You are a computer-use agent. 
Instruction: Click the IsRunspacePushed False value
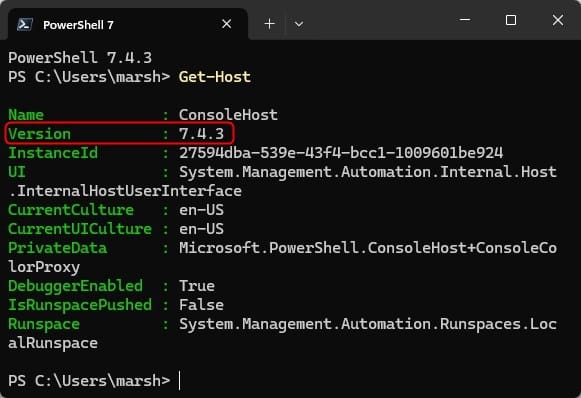[201, 305]
